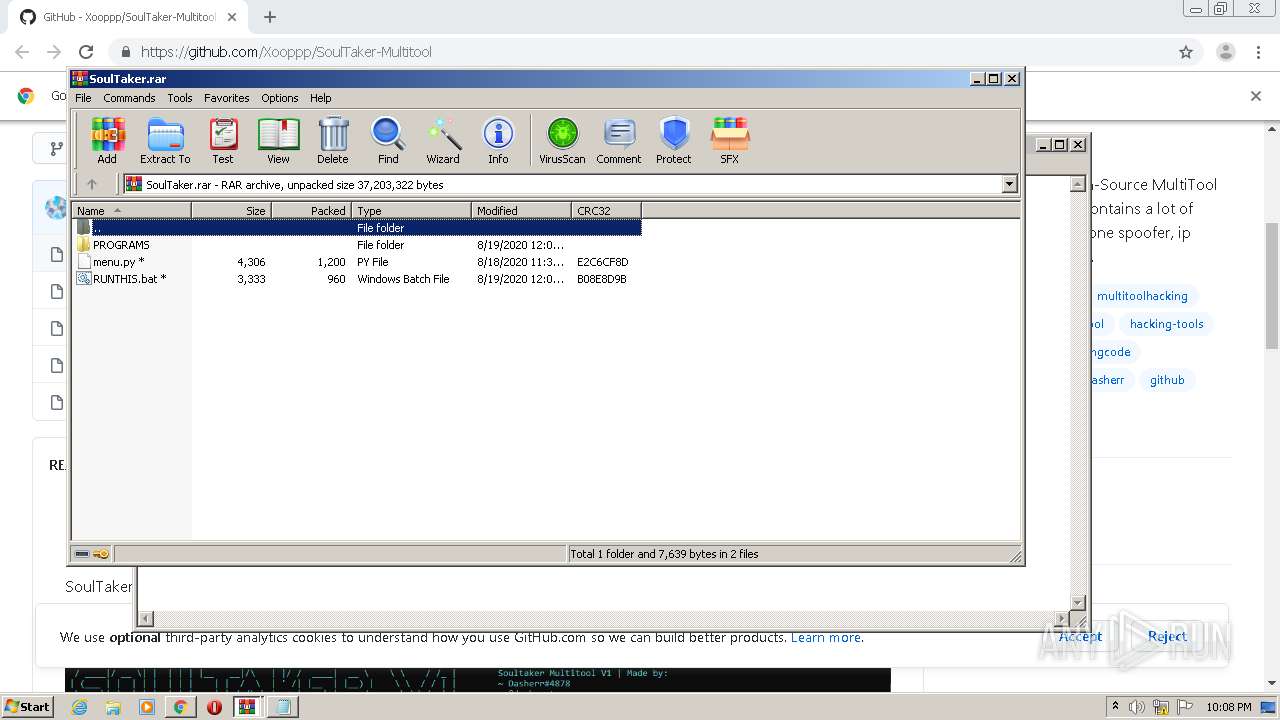The image size is (1280, 720).
Task: Click the View file icon
Action: (278, 140)
